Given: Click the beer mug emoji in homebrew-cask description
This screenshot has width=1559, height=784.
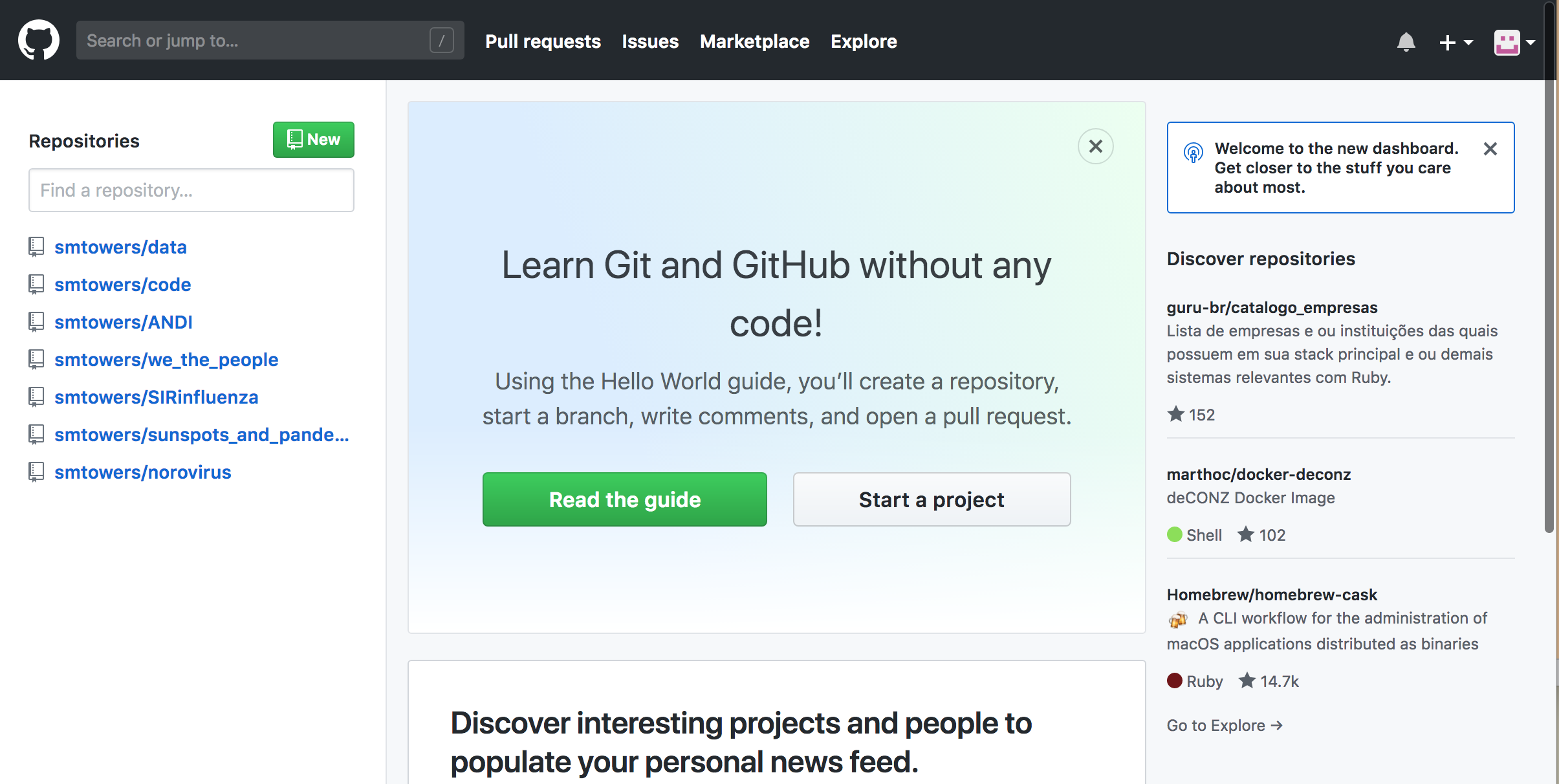Looking at the screenshot, I should click(x=1178, y=619).
